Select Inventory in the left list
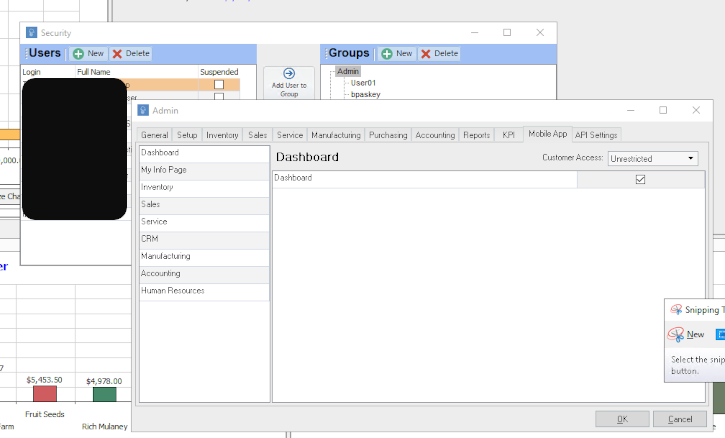725x438 pixels. point(204,187)
